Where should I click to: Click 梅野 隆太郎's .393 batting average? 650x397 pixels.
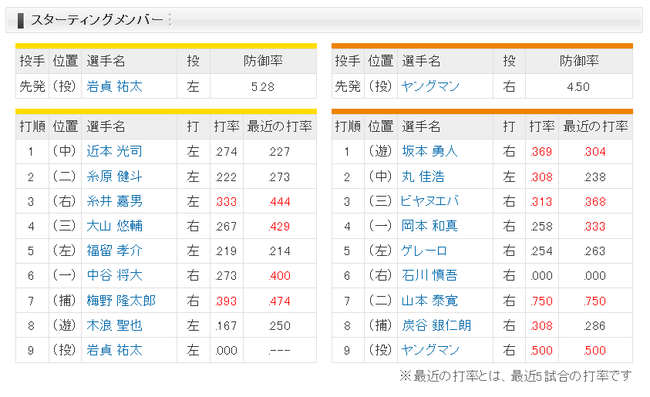tap(226, 301)
